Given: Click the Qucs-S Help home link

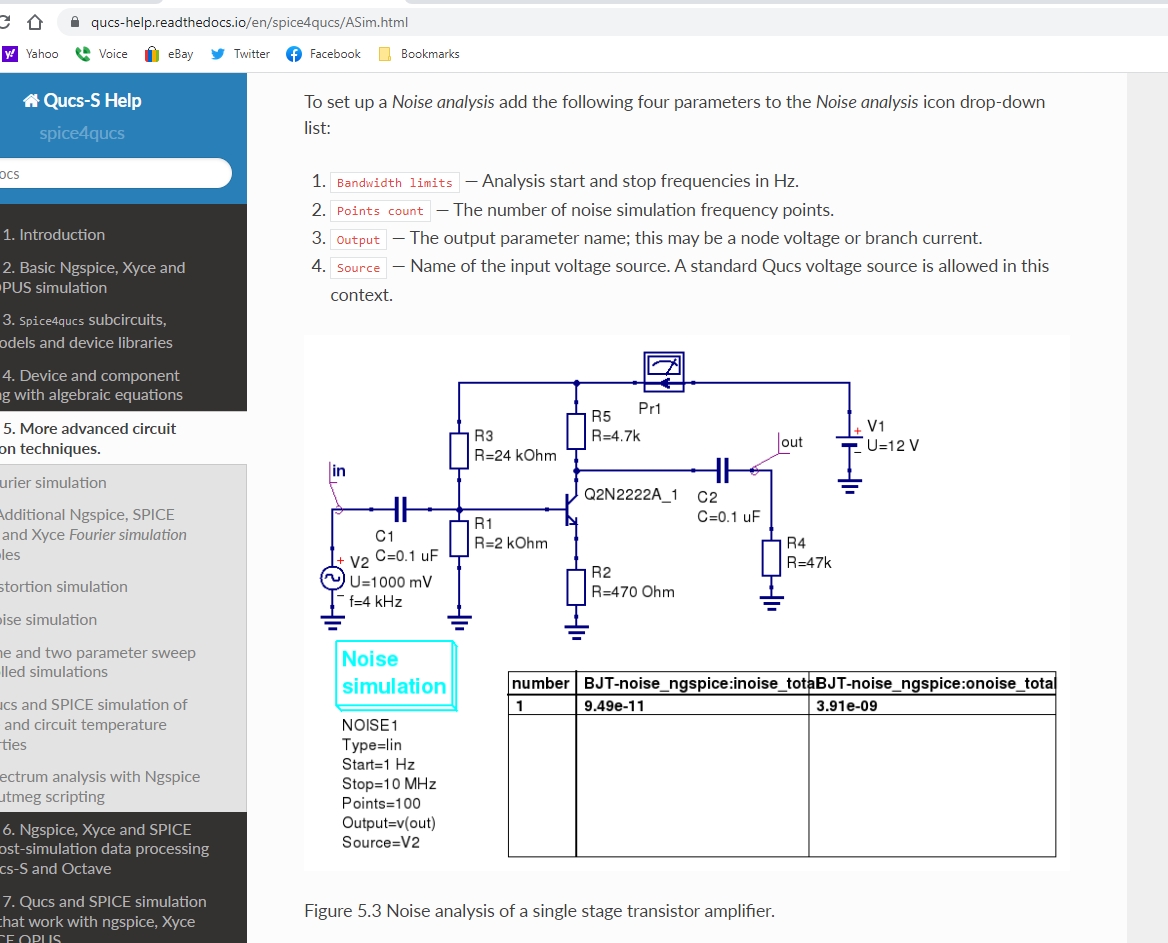Looking at the screenshot, I should [x=82, y=101].
